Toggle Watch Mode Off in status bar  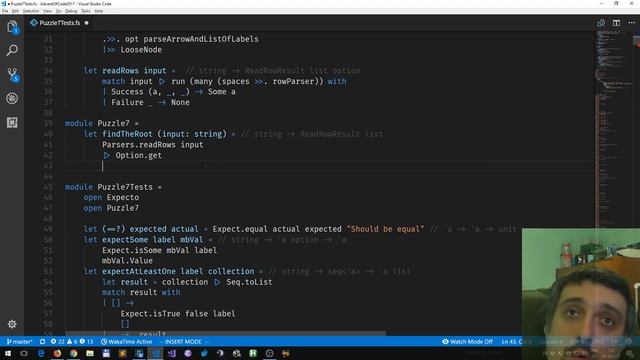click(x=467, y=342)
